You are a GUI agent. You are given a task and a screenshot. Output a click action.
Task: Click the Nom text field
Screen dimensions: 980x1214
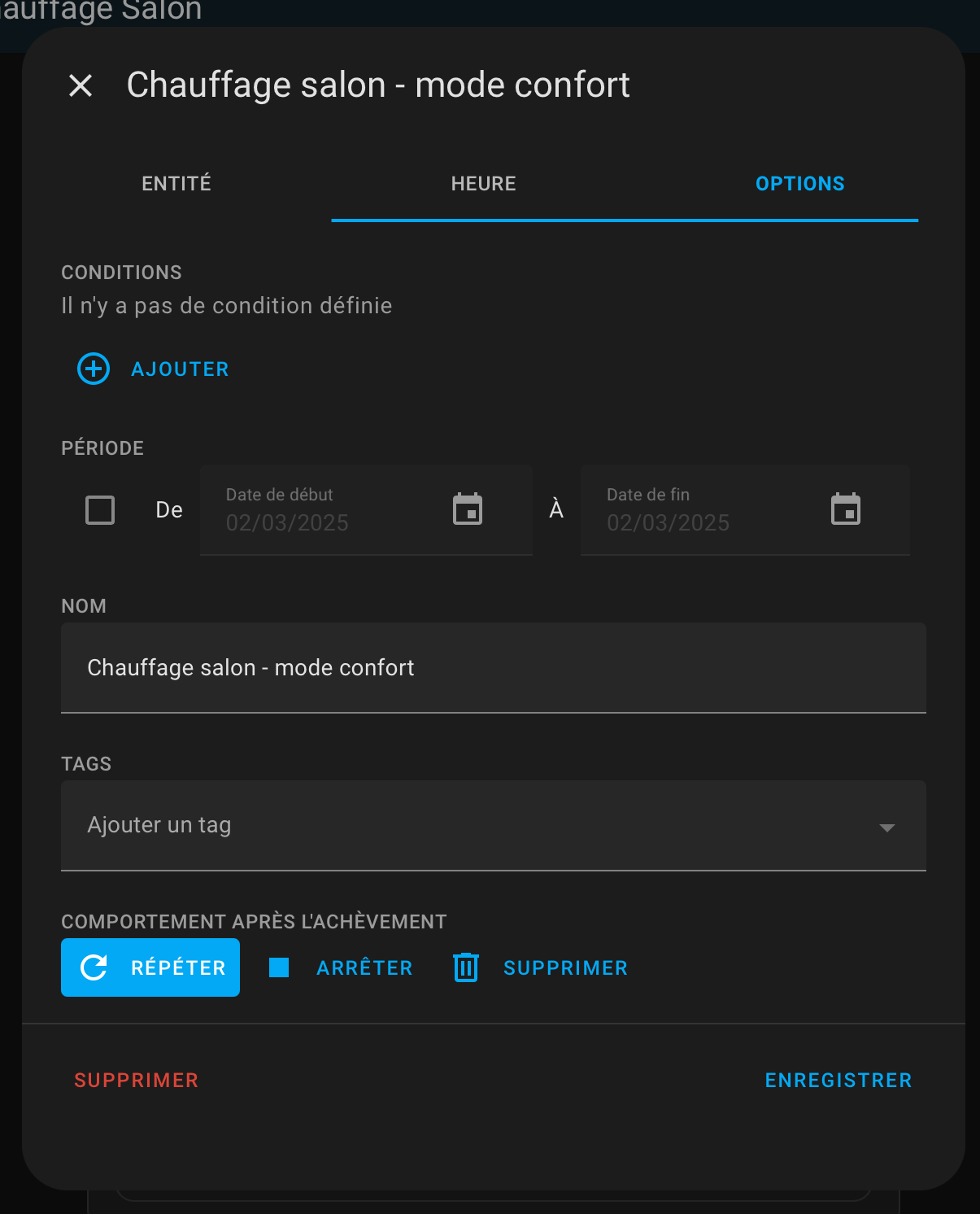tap(493, 668)
